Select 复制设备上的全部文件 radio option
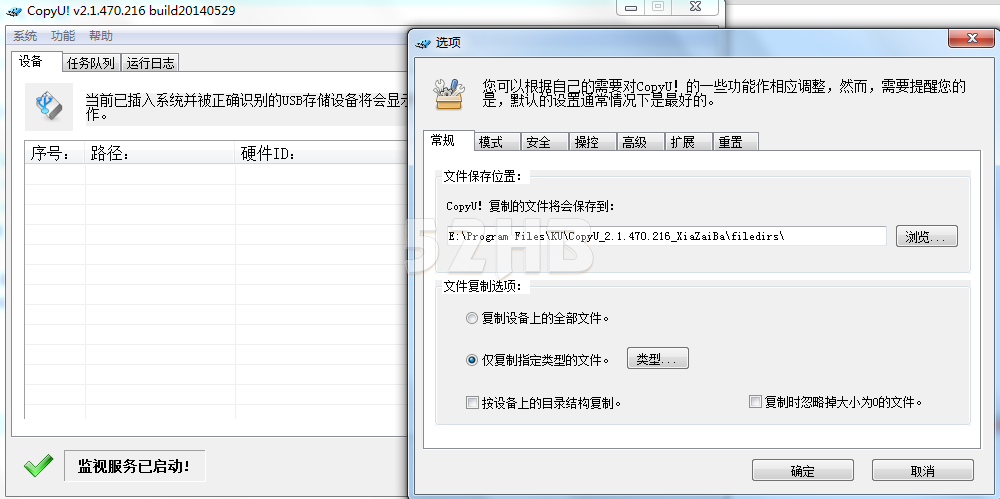 click(472, 318)
